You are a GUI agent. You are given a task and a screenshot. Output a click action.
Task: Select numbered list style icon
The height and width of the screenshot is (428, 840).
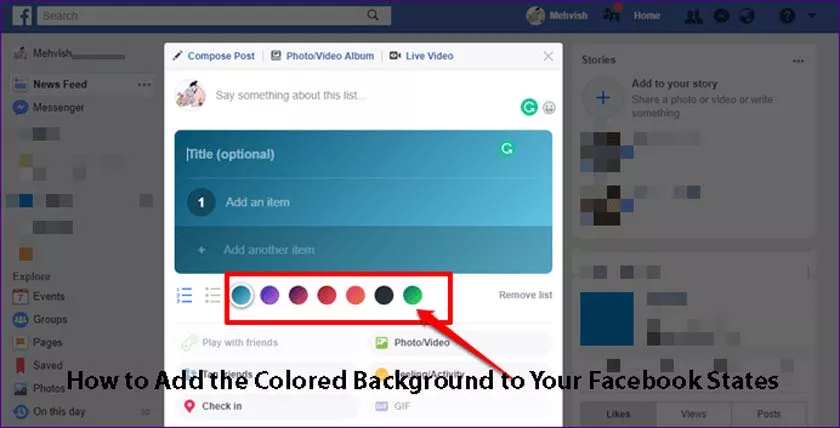tap(184, 295)
